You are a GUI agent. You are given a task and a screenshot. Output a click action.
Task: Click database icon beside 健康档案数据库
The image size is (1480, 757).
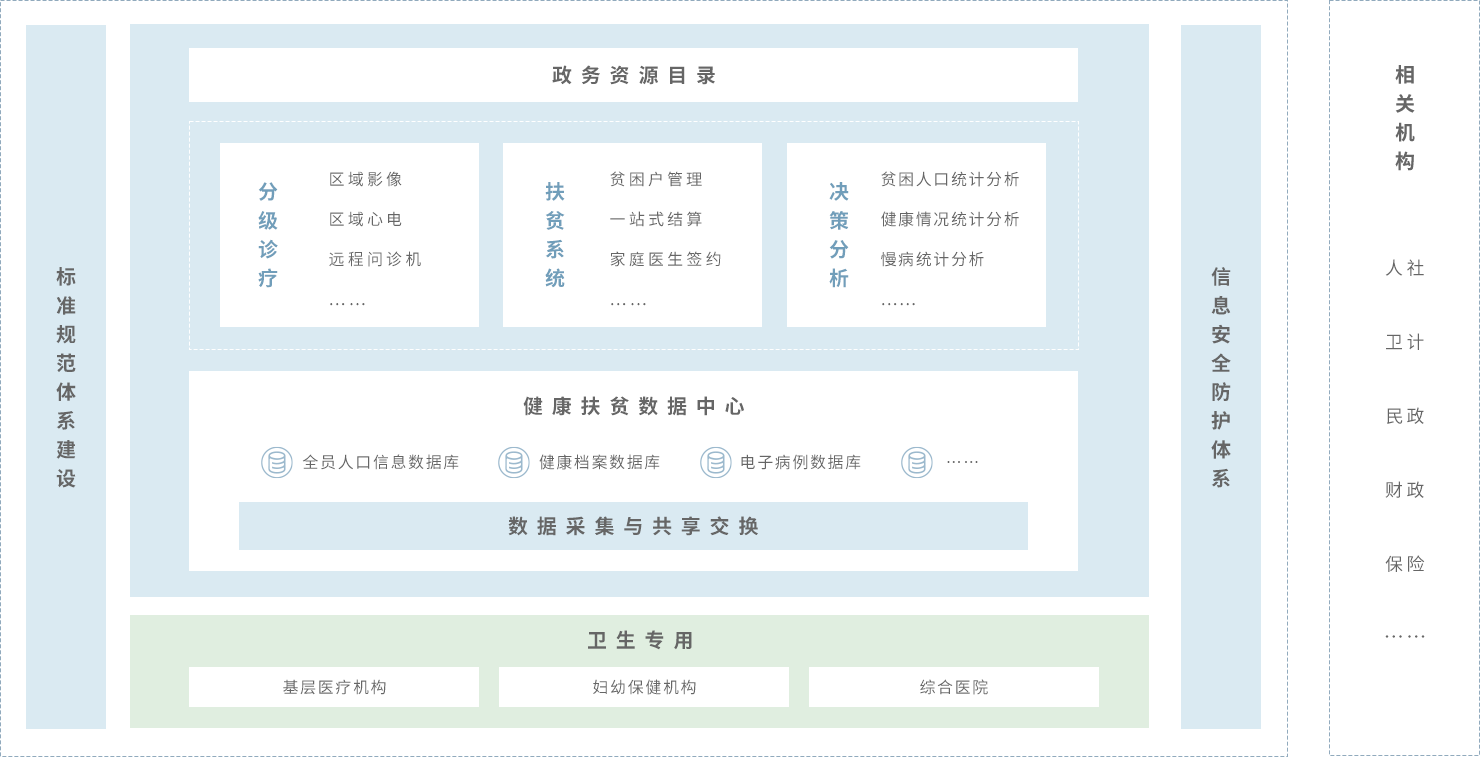pyautogui.click(x=514, y=462)
